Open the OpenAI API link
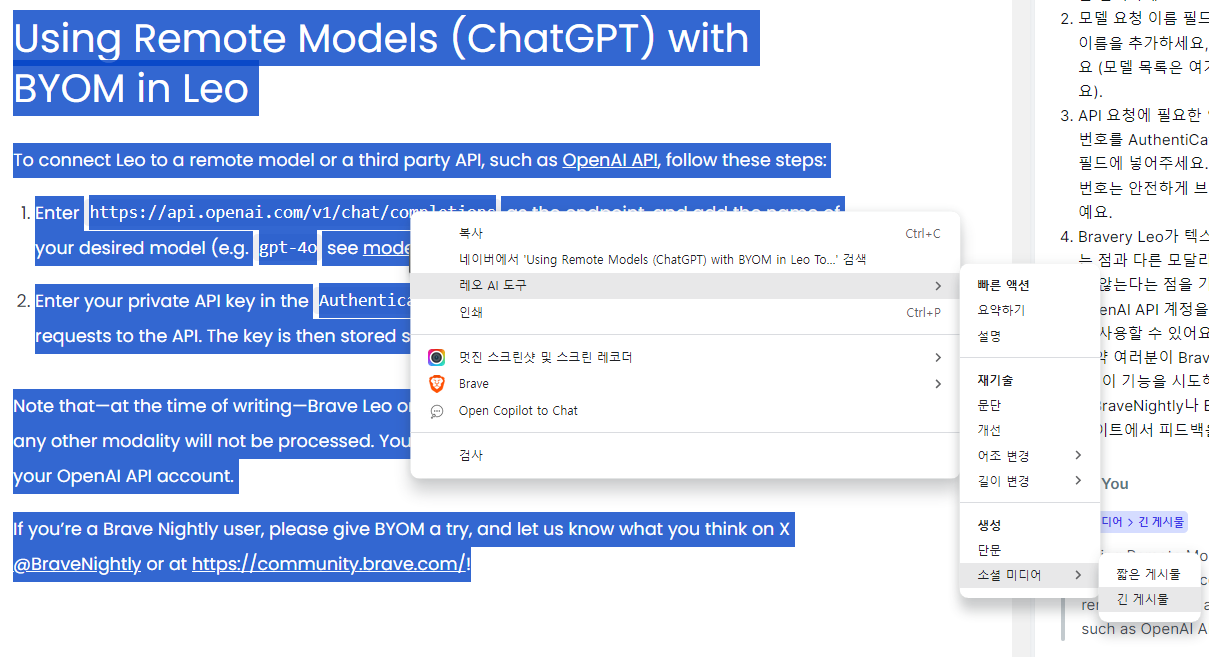This screenshot has height=657, width=1209. tap(610, 160)
